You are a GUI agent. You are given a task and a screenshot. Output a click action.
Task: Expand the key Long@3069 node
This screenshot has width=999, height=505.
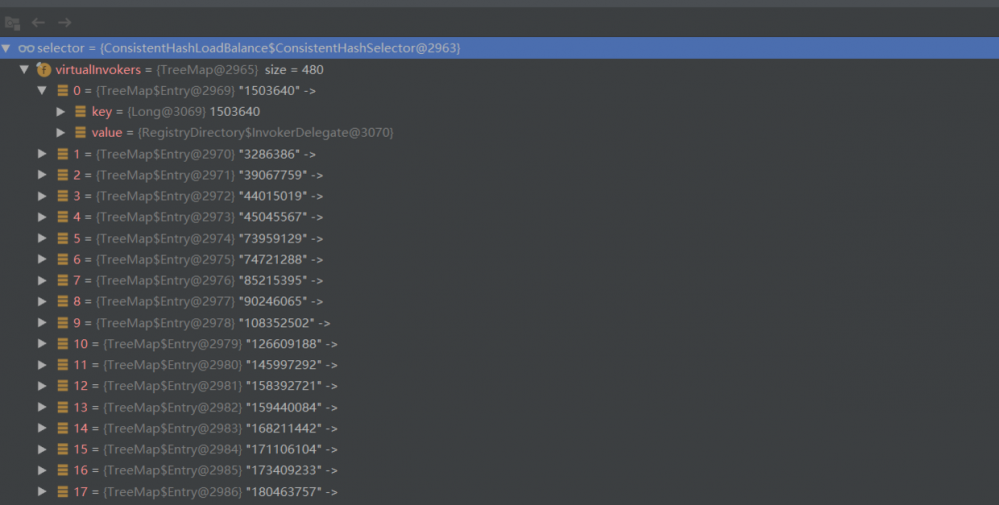click(61, 111)
